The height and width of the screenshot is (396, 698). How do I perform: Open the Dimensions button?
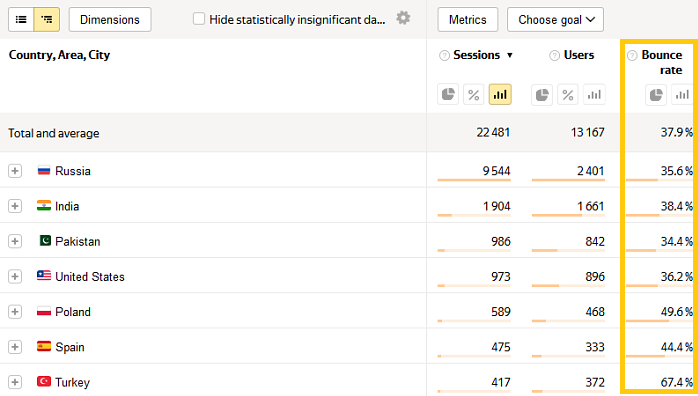110,20
